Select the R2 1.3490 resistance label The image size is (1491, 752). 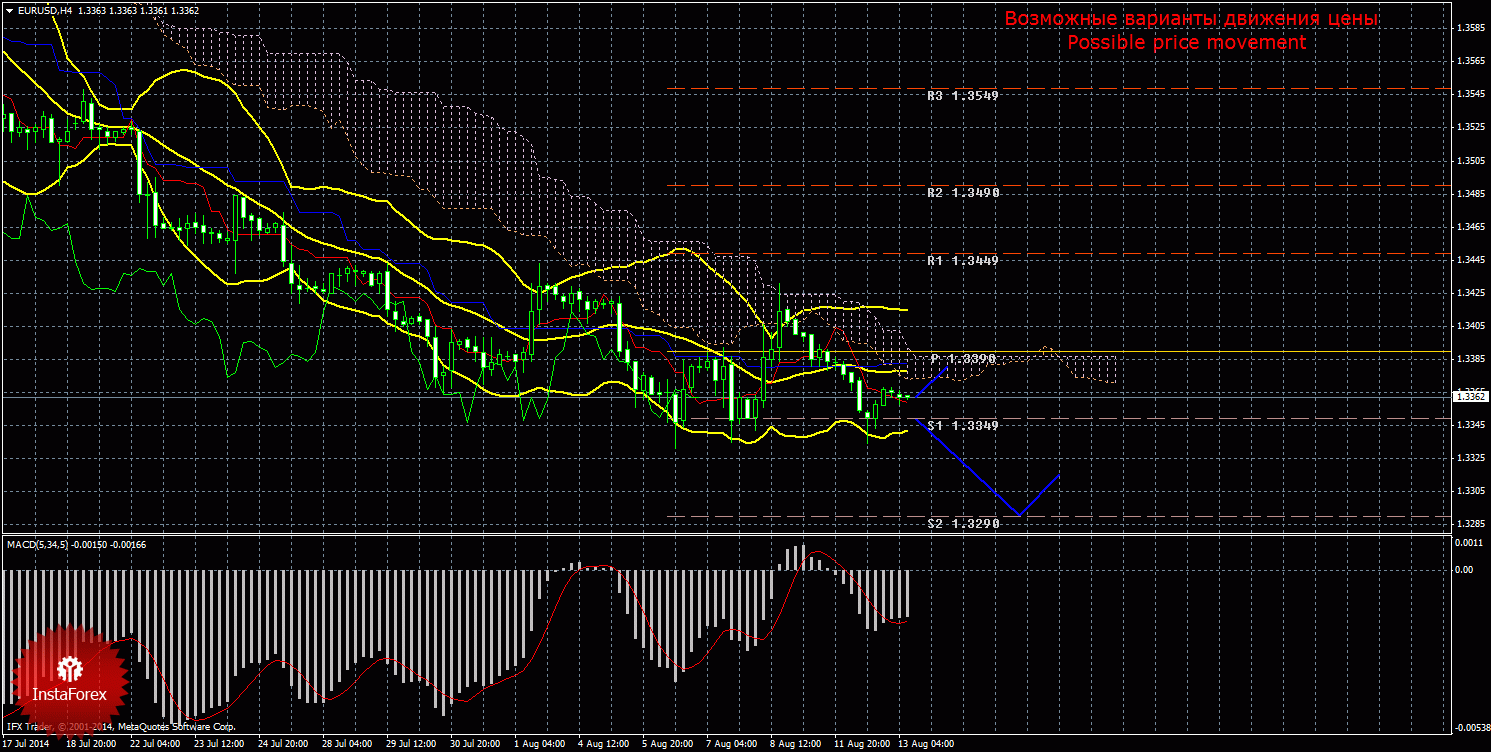point(962,192)
